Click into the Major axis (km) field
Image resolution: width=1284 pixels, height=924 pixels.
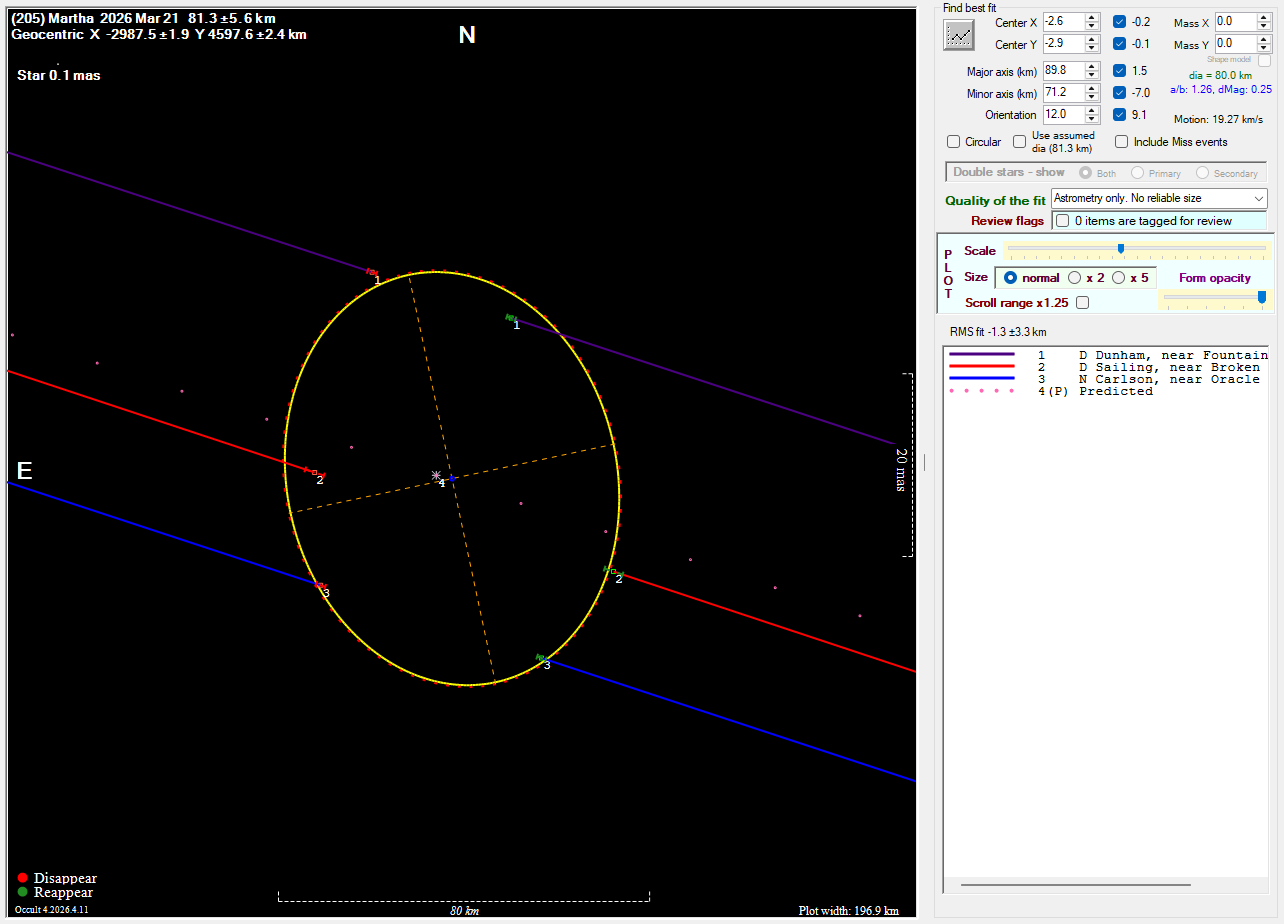pos(1061,71)
